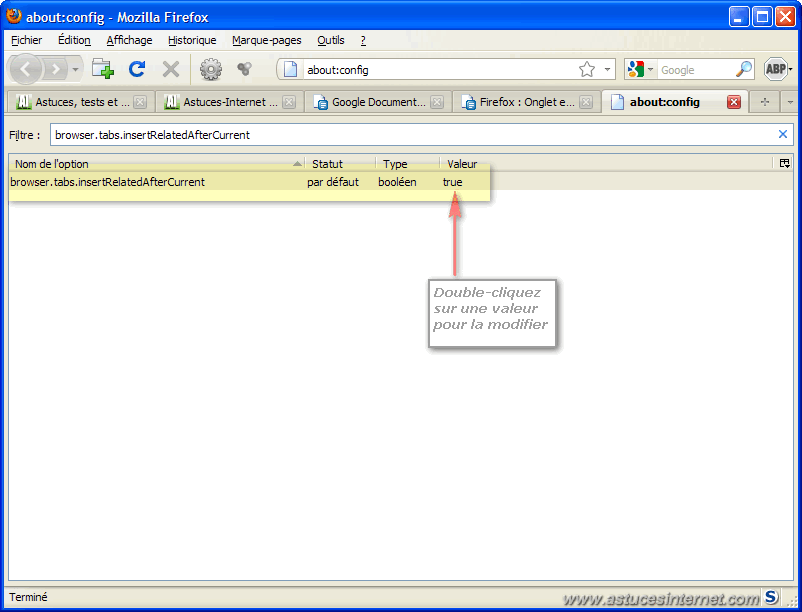802x612 pixels.
Task: Open the Historique menu
Action: click(192, 40)
